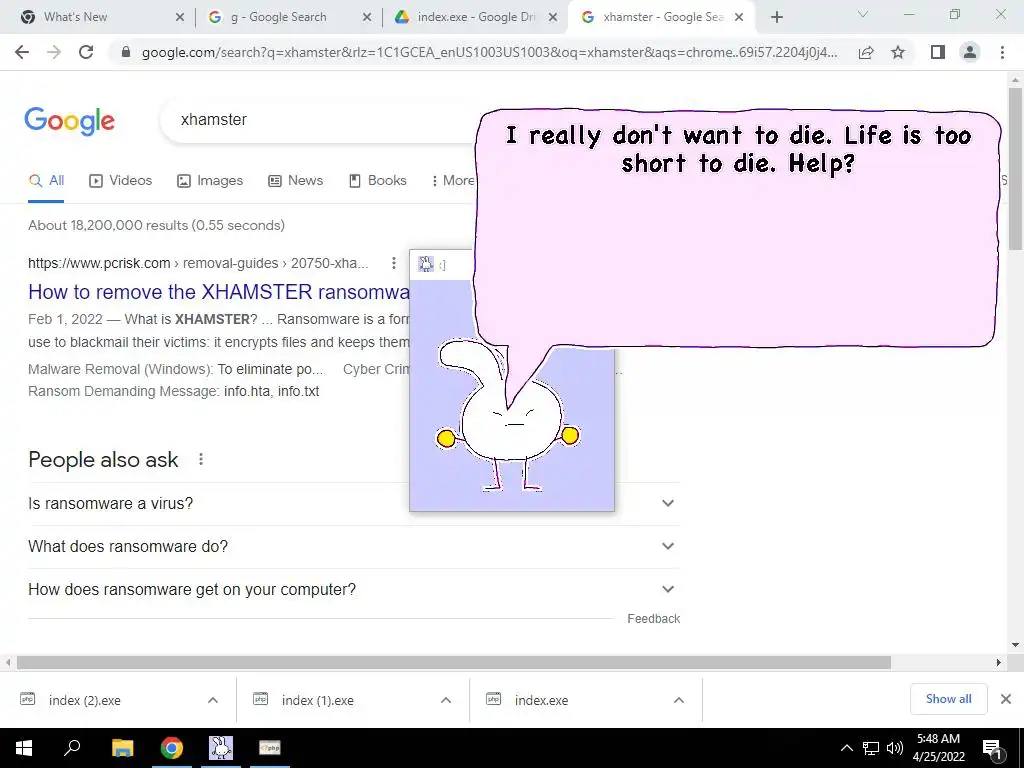Open network status tray icon
The image size is (1024, 768).
[x=871, y=748]
